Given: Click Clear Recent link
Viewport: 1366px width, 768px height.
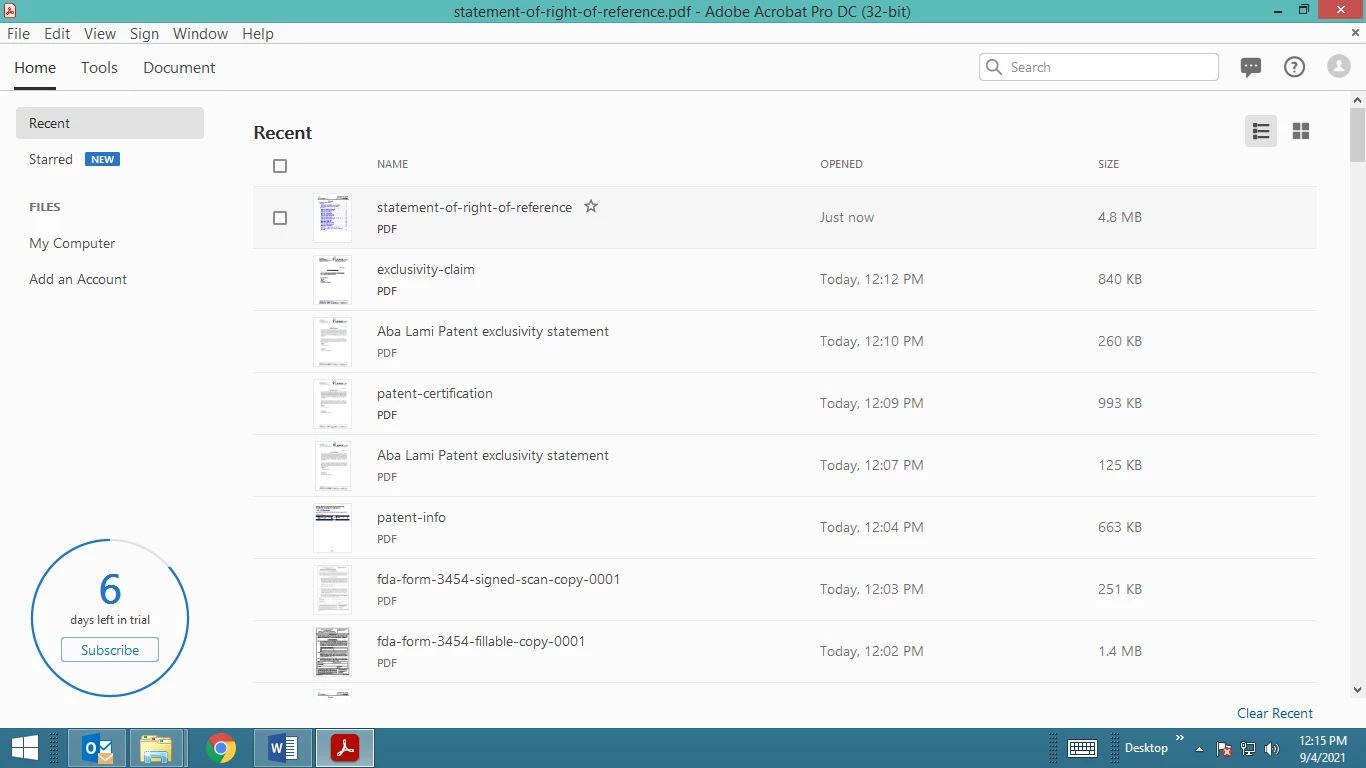Looking at the screenshot, I should [x=1275, y=713].
